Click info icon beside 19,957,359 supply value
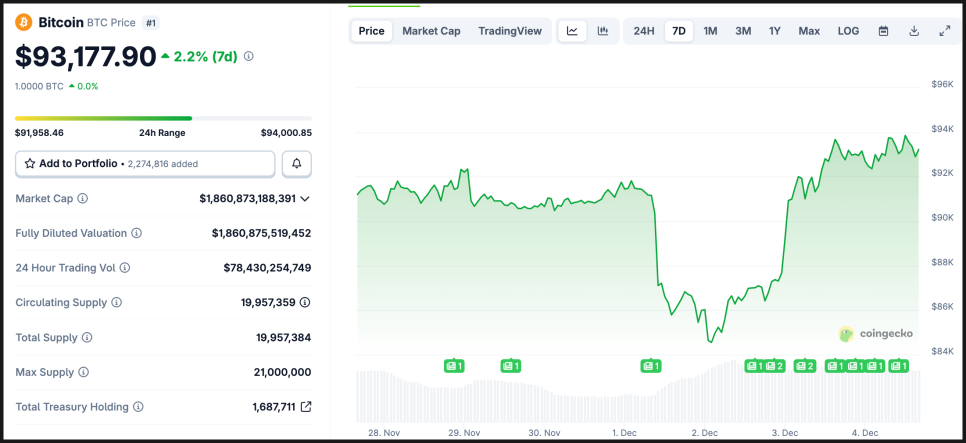Viewport: 966px width, 443px height. 305,302
